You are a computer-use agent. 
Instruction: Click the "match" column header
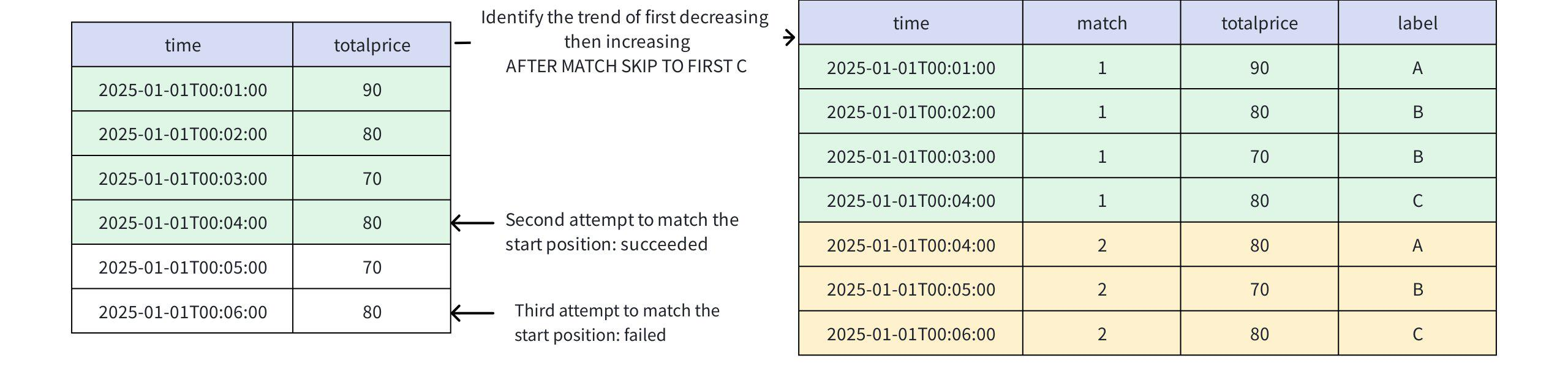click(1101, 23)
